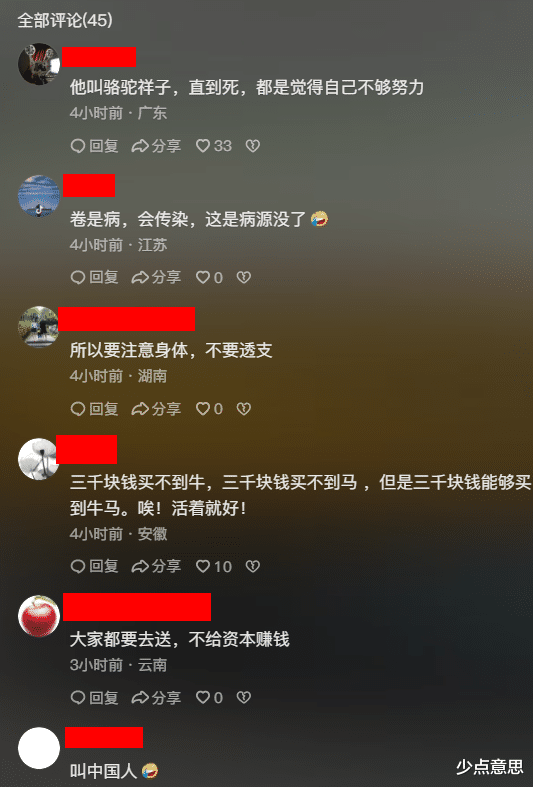The image size is (533, 787).
Task: Dislike the 骆驼祥子 comment via broken heart
Action: [x=252, y=146]
